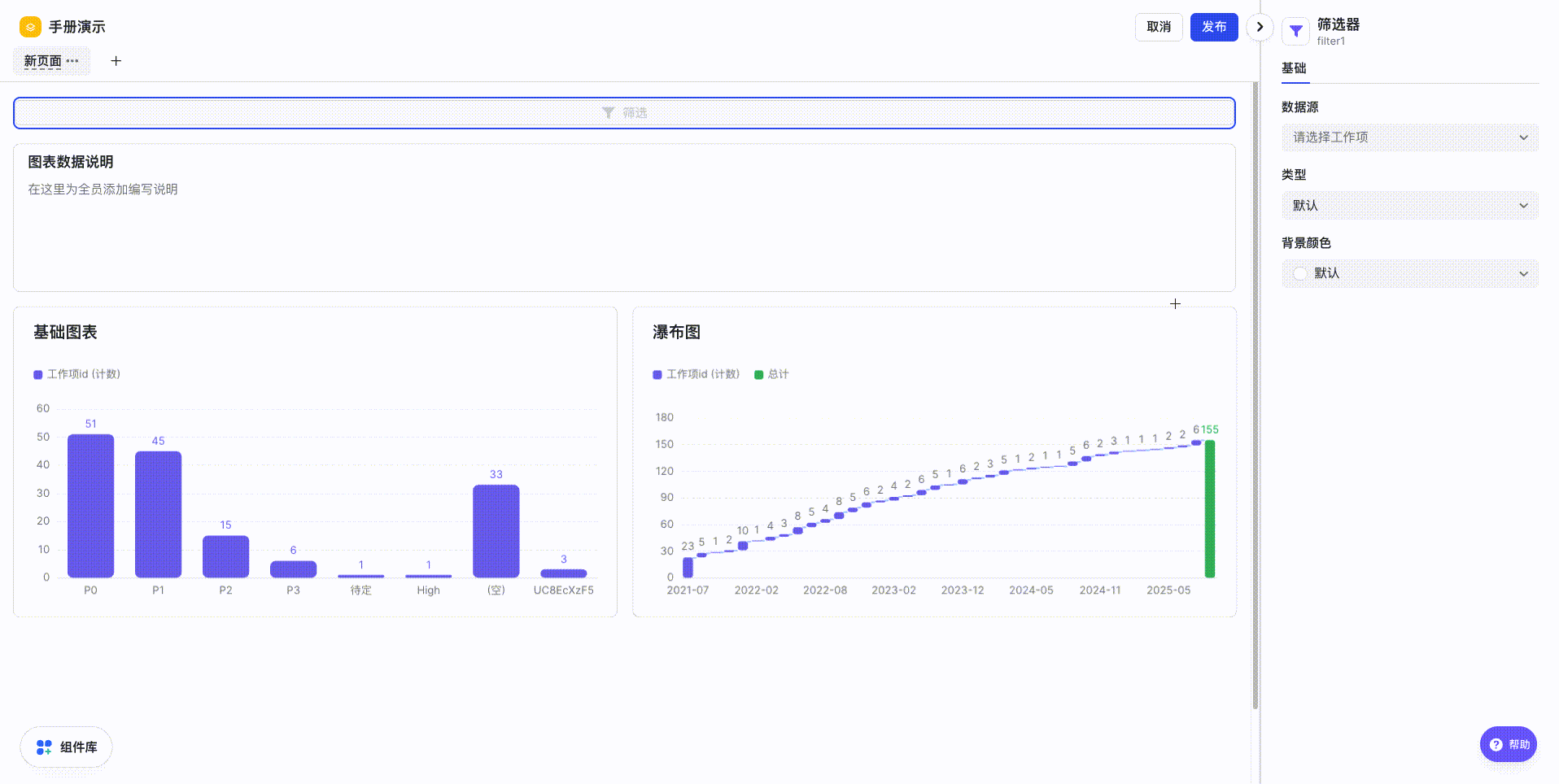Screen dimensions: 1559x784
Task: Click the description text 在这里为全员添加编写说明
Action: tap(103, 189)
